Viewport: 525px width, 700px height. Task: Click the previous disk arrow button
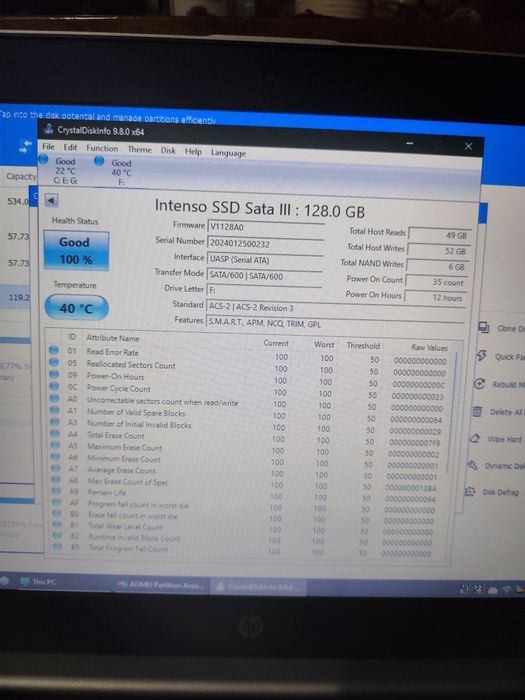tap(52, 200)
